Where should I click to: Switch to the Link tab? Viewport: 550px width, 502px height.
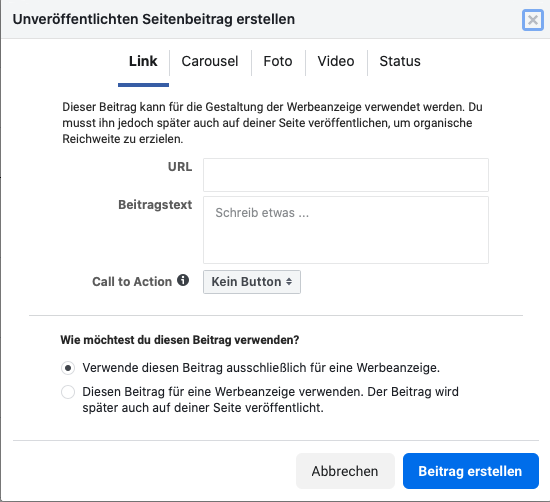point(143,61)
